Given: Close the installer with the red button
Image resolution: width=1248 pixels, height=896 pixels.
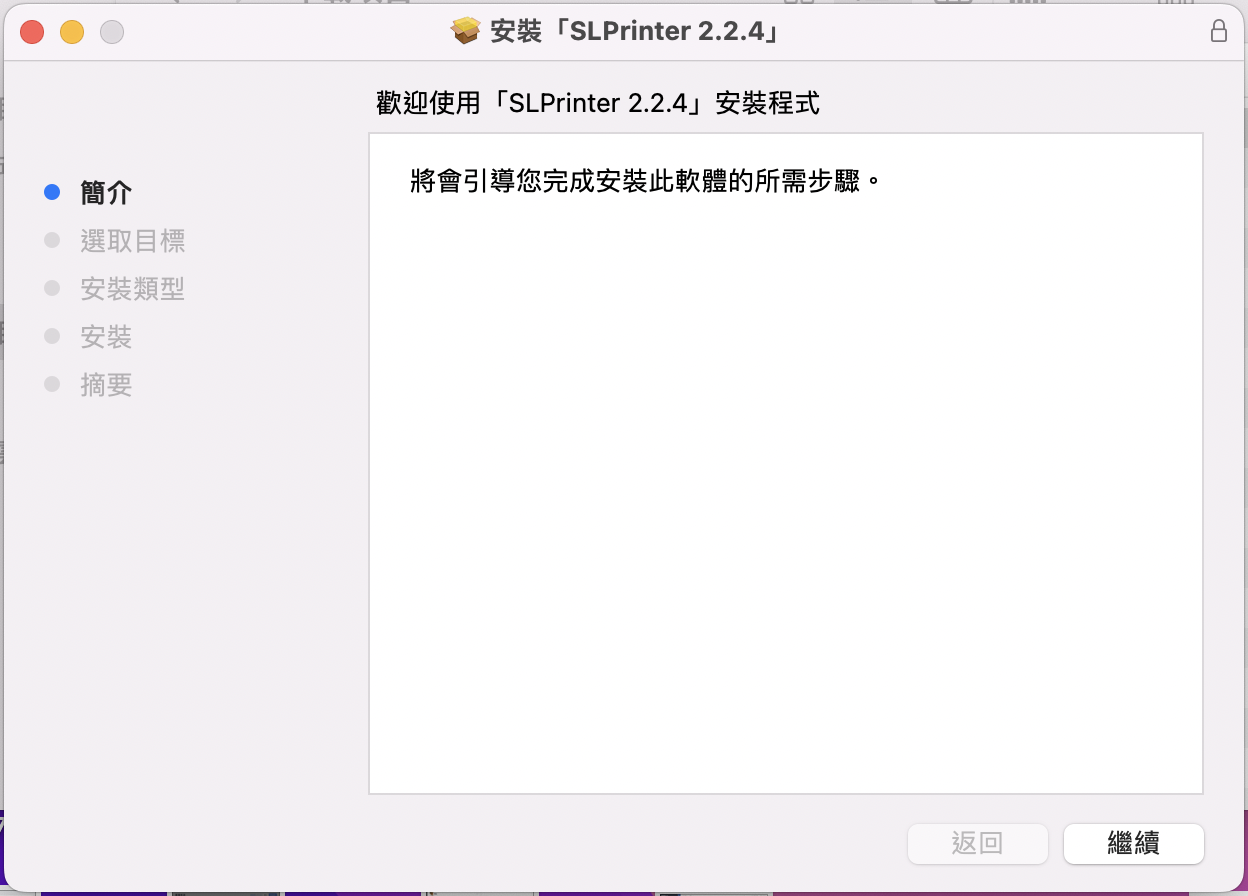Looking at the screenshot, I should 32,32.
